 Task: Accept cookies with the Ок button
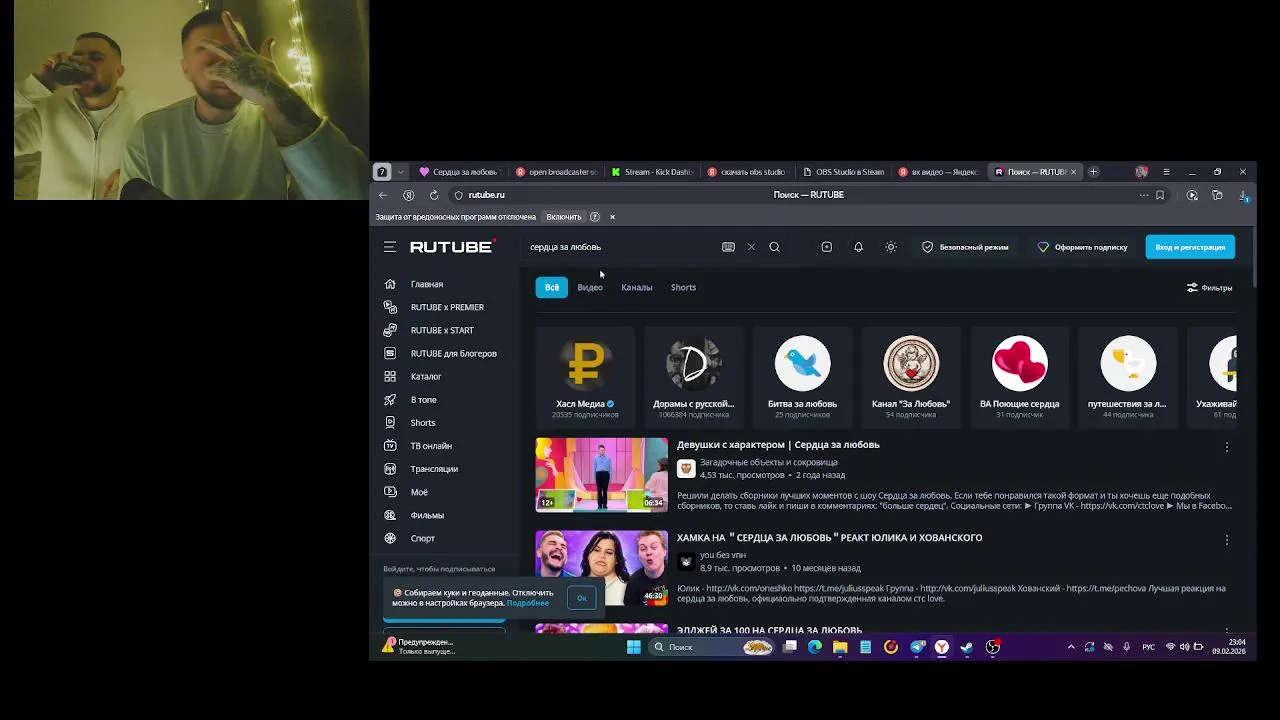pyautogui.click(x=581, y=598)
